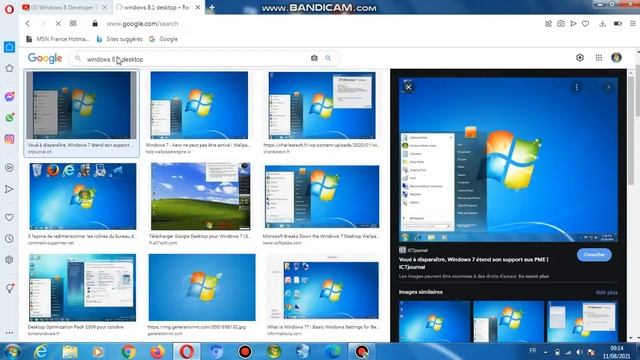Open sidebar settings gear icon
The width and height of the screenshot is (640, 360).
(9, 260)
